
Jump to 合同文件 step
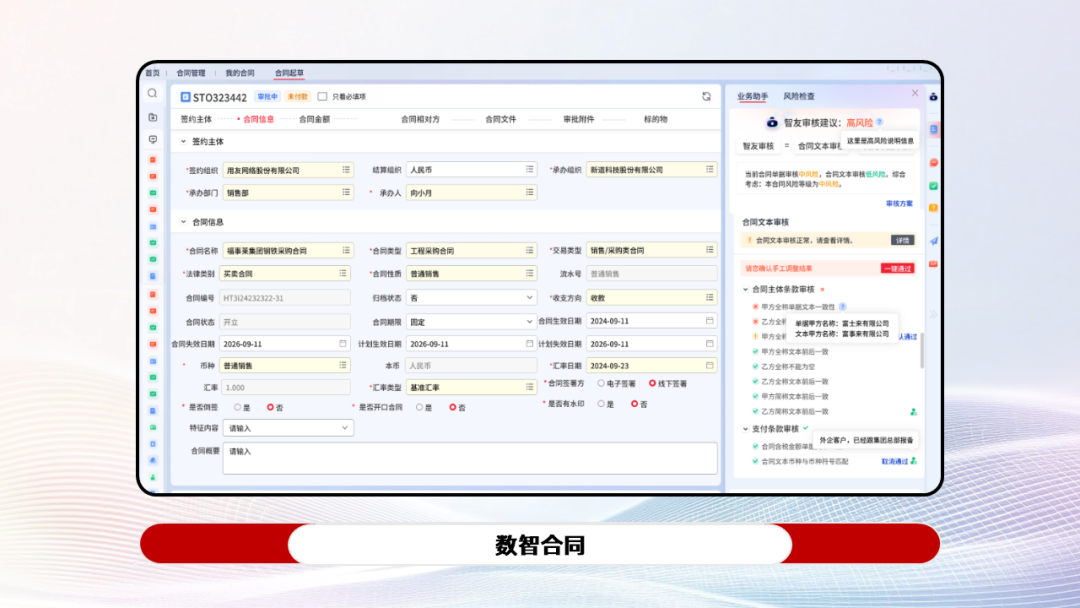[501, 119]
